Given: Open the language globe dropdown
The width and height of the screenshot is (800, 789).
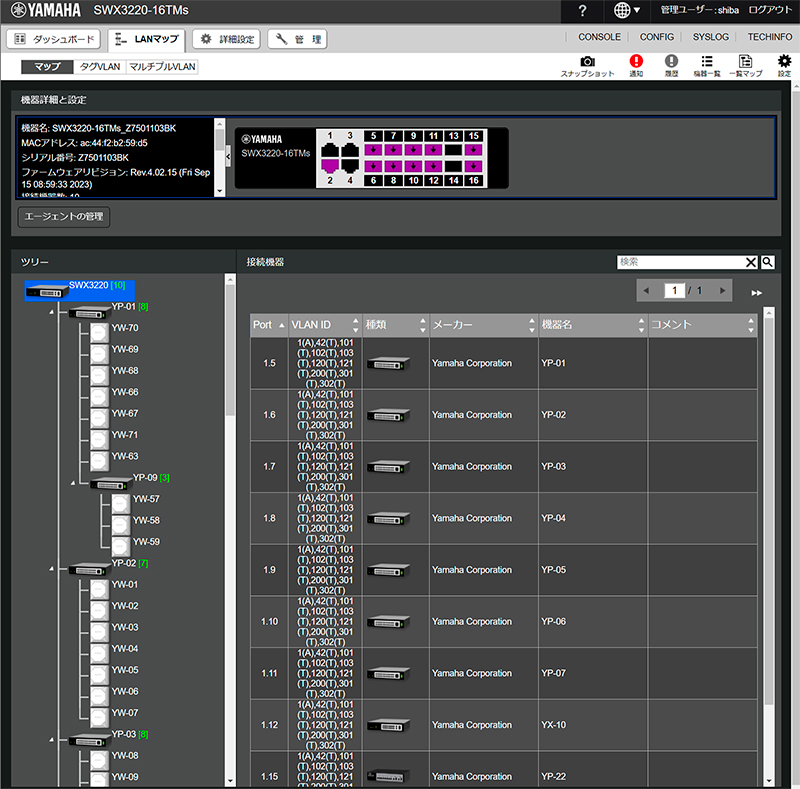Looking at the screenshot, I should click(627, 10).
